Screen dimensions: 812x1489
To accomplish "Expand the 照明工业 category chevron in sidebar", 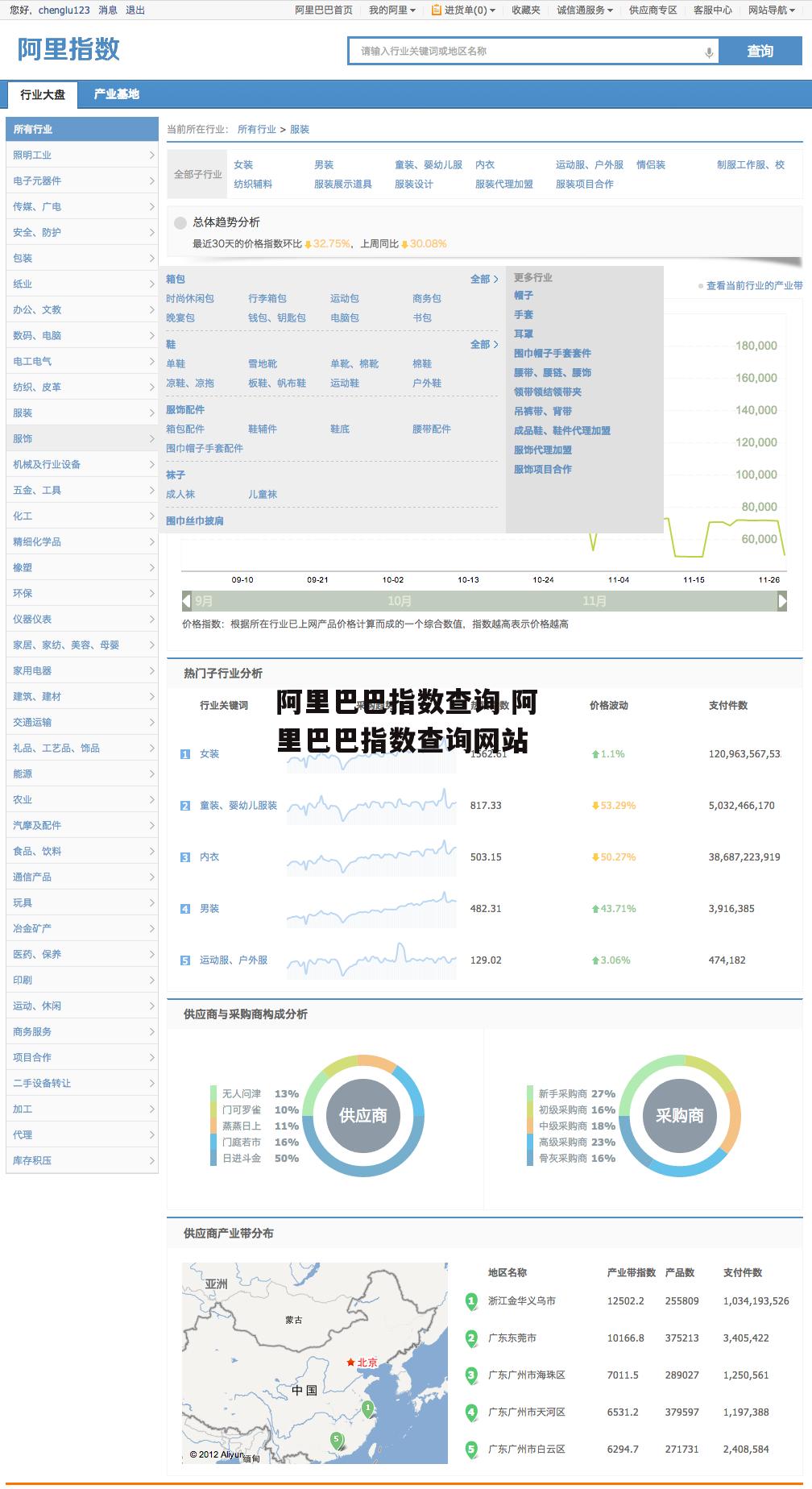I will [151, 156].
